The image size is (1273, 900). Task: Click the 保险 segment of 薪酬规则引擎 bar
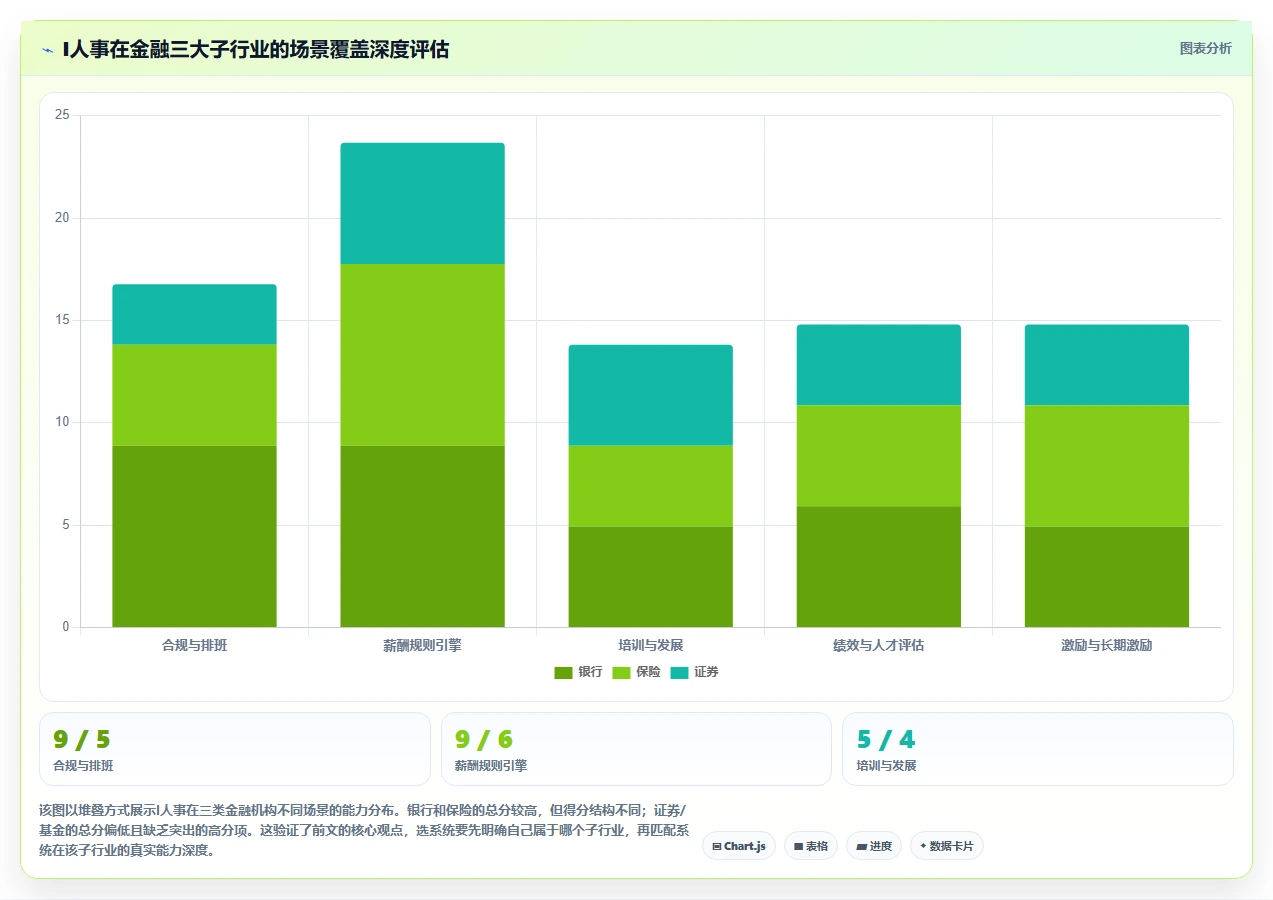pos(422,354)
